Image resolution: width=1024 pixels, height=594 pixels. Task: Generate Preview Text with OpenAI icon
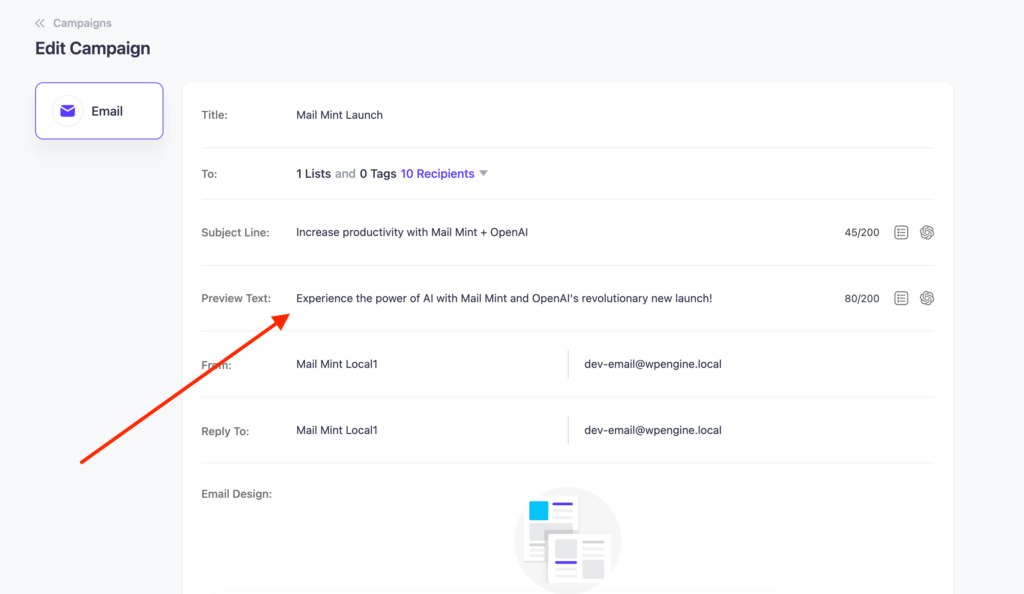tap(927, 298)
